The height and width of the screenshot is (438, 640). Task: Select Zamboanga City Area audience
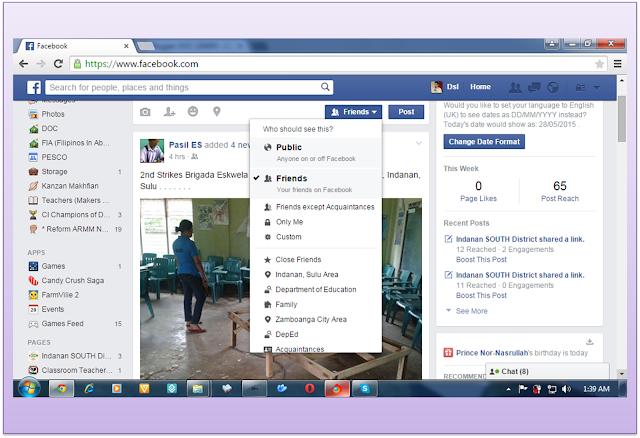click(x=316, y=320)
